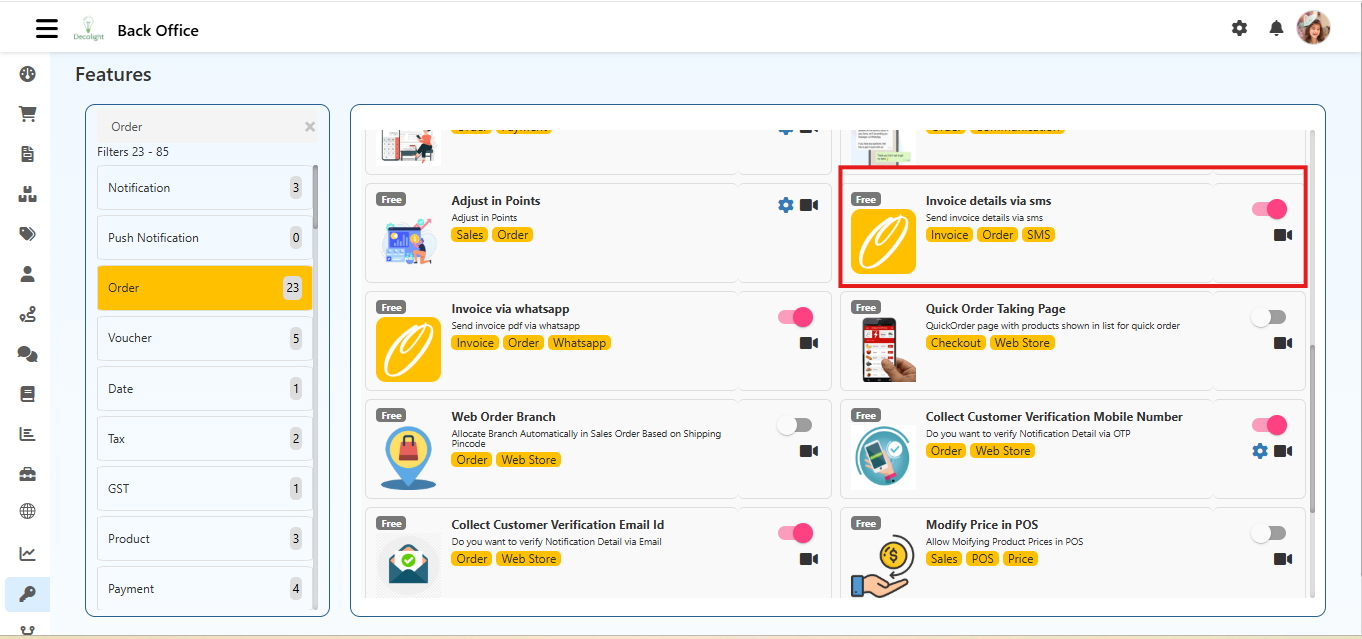Select the Notification filter category

[204, 188]
